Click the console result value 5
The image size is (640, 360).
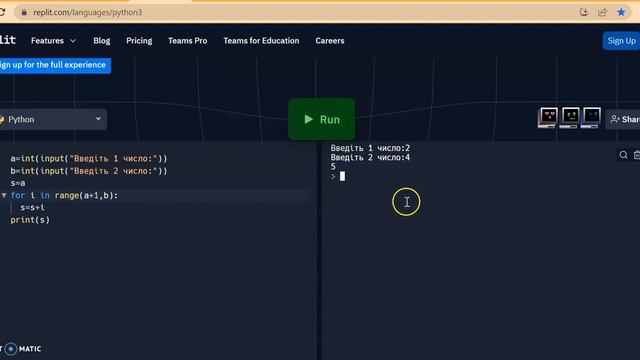tap(333, 167)
